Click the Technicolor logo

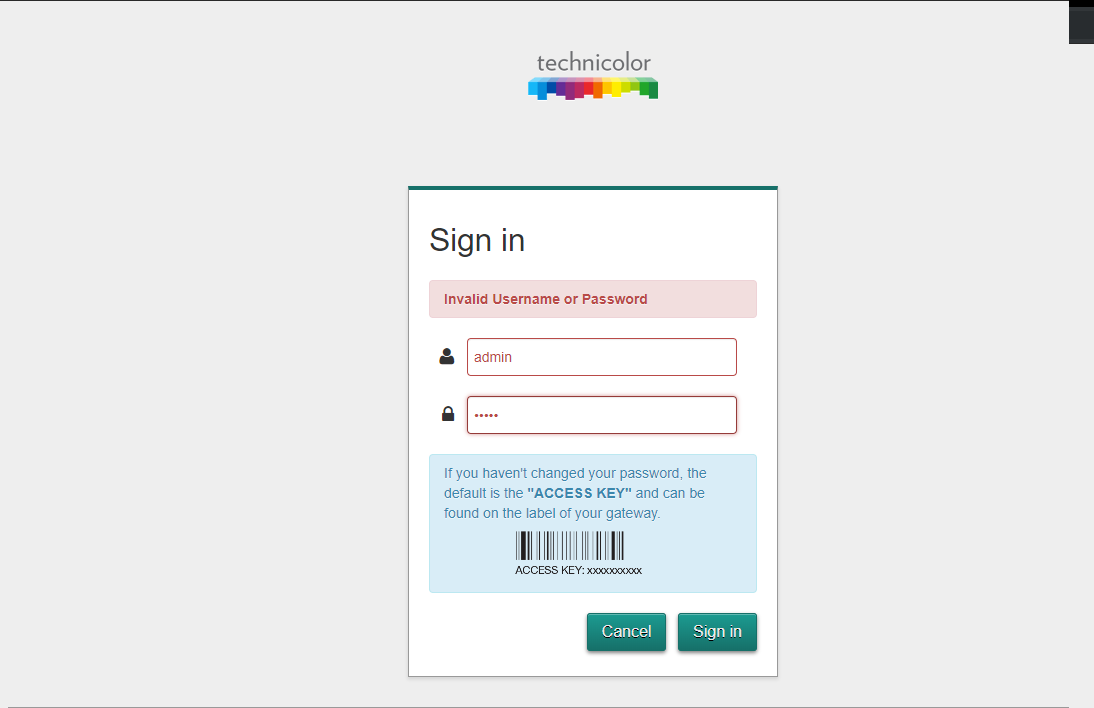tap(593, 75)
